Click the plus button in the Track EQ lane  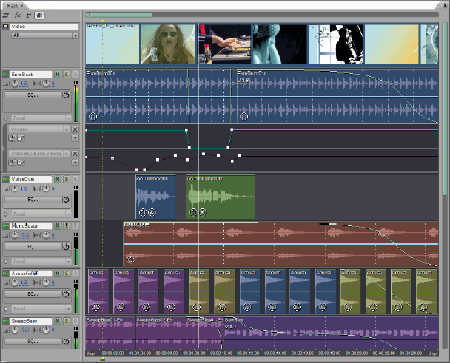(x=75, y=162)
